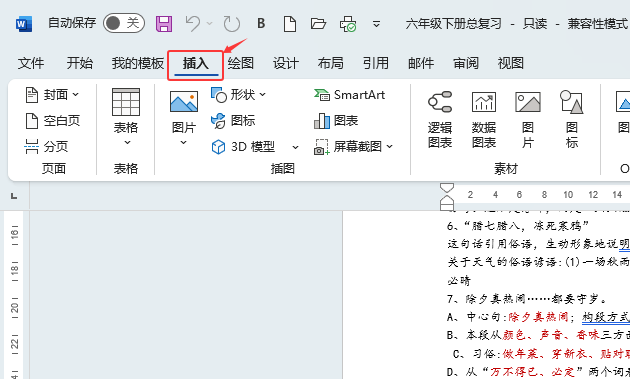Viewport: 630px width, 379px height.
Task: Click the 图标 icon in 素材 group
Action: pos(571,102)
